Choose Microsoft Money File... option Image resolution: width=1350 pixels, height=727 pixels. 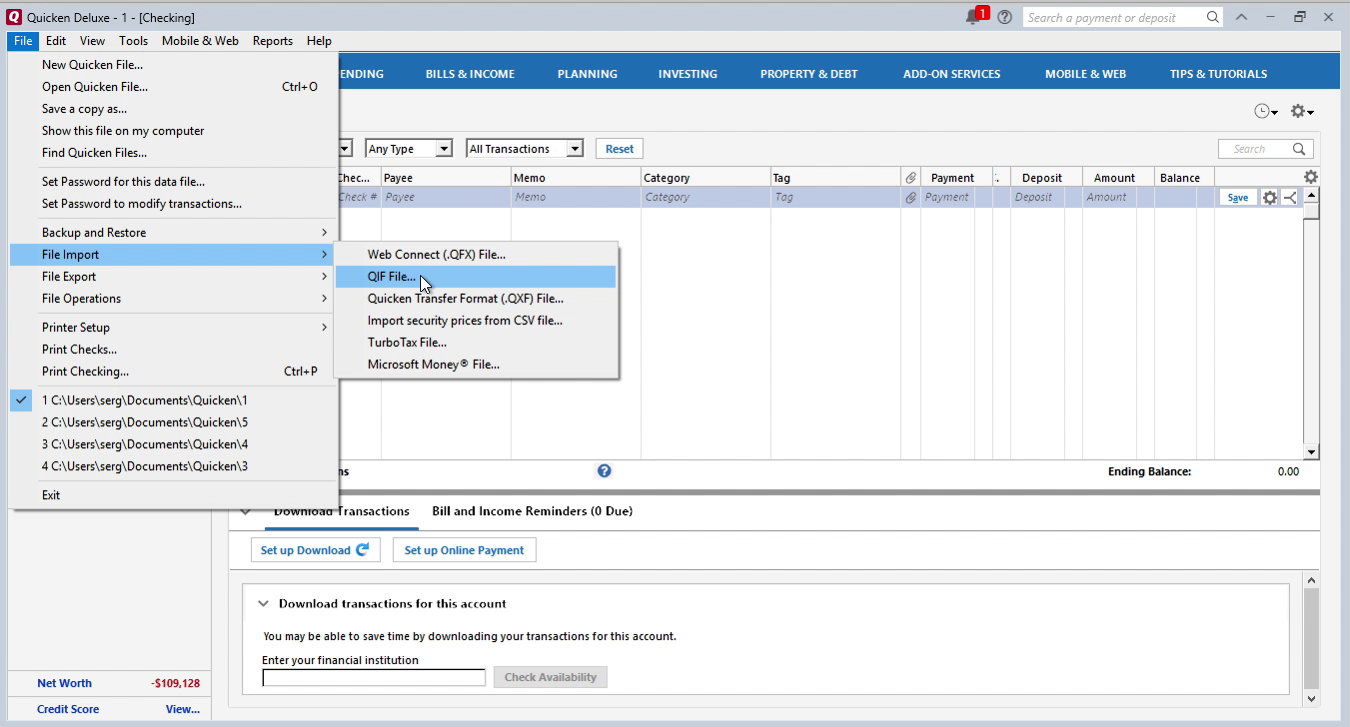pyautogui.click(x=476, y=365)
